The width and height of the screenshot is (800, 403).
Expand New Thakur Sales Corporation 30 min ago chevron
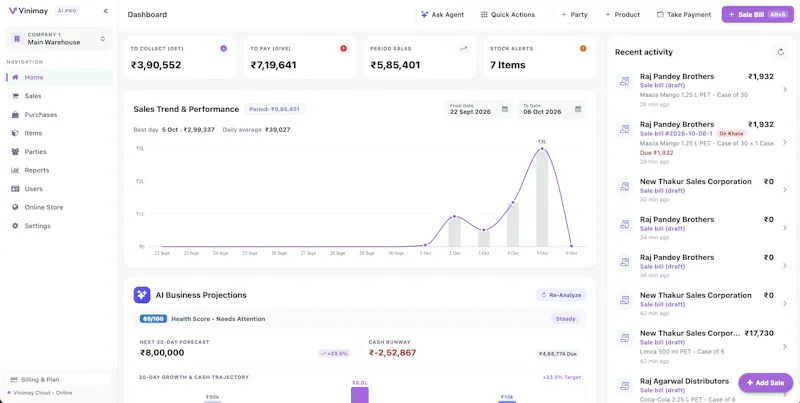[x=785, y=190]
